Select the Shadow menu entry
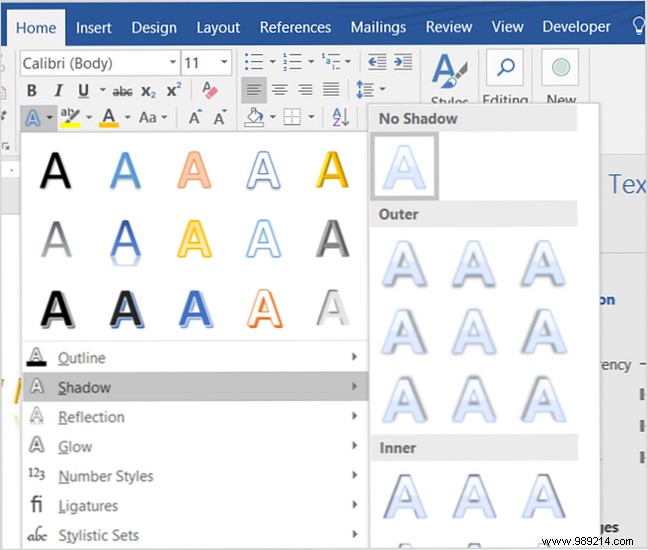 (195, 387)
